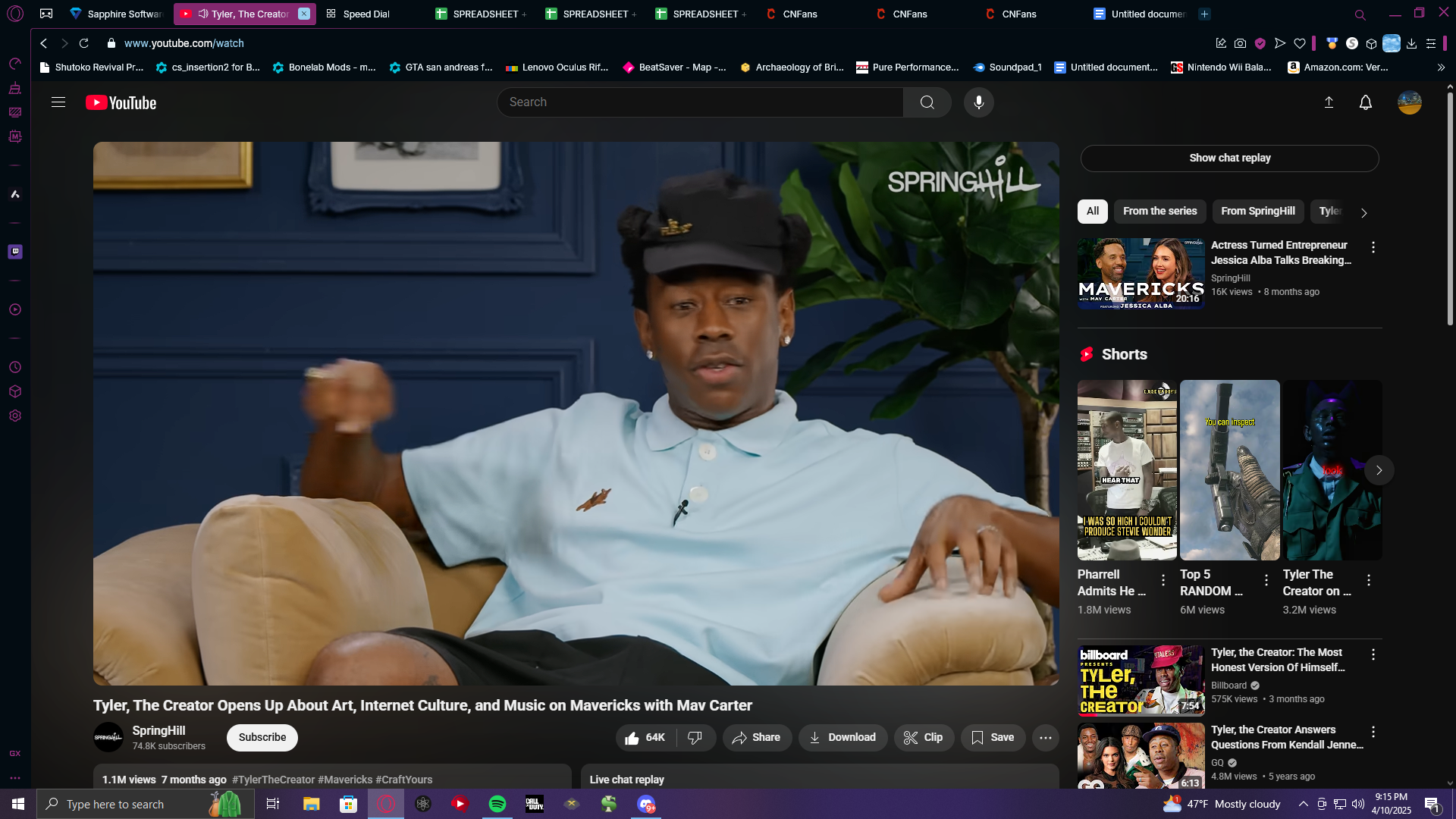Image resolution: width=1456 pixels, height=819 pixels.
Task: Subscribe to the SpringHill channel
Action: click(x=262, y=737)
